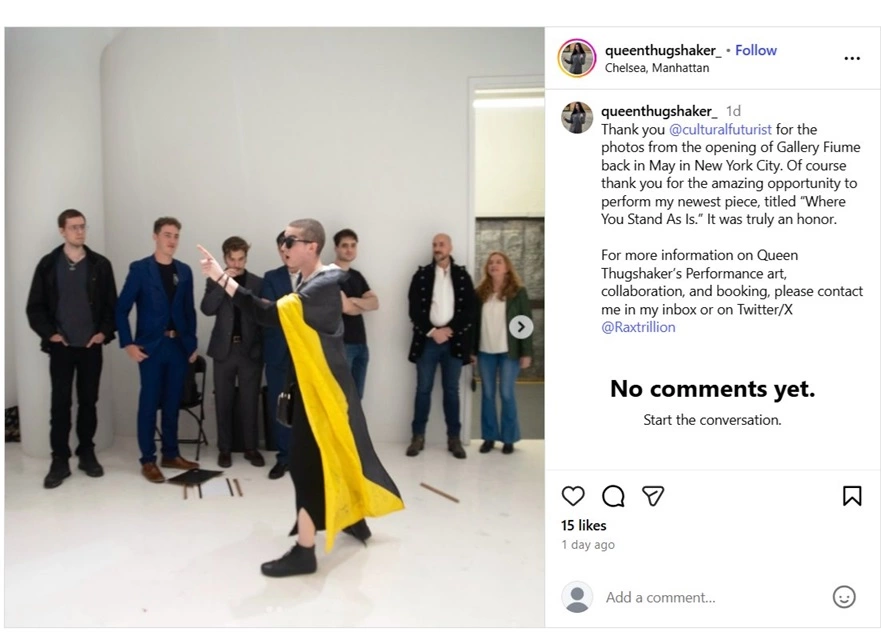Open comments via speech bubble icon
This screenshot has width=881, height=632.
[613, 496]
